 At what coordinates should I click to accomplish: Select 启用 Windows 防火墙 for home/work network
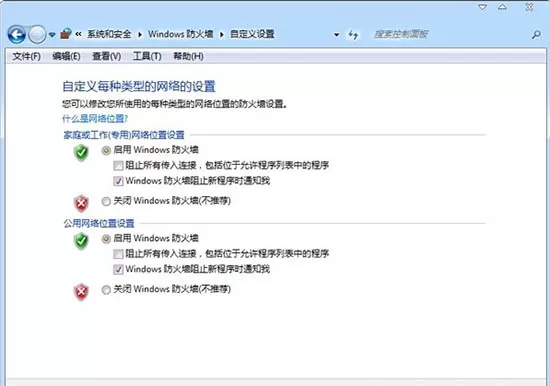pyautogui.click(x=106, y=151)
